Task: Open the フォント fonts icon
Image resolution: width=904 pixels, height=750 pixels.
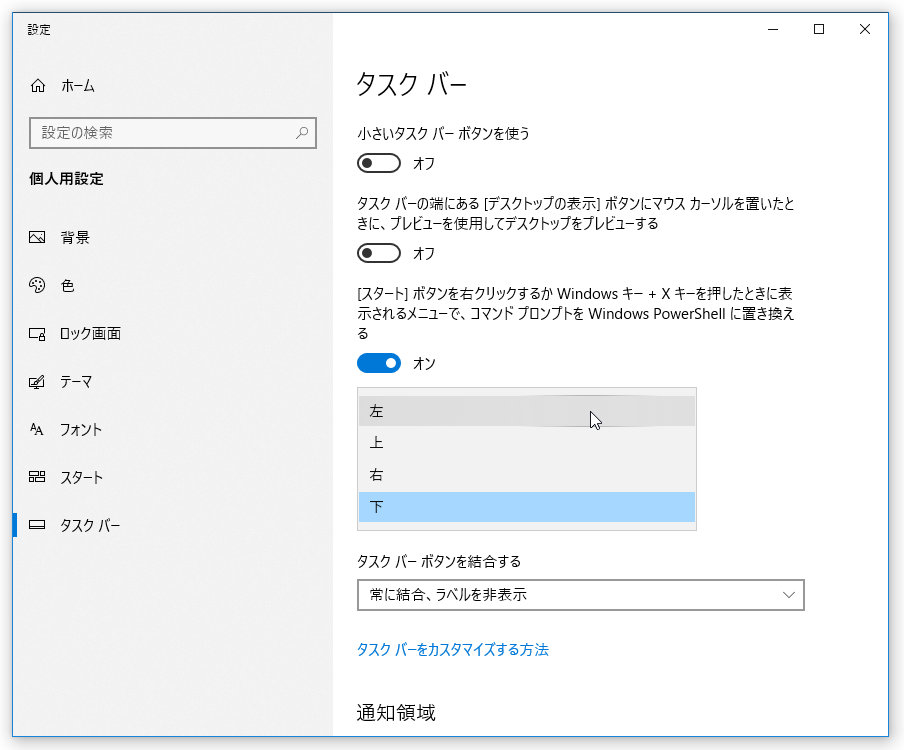Action: pos(37,429)
